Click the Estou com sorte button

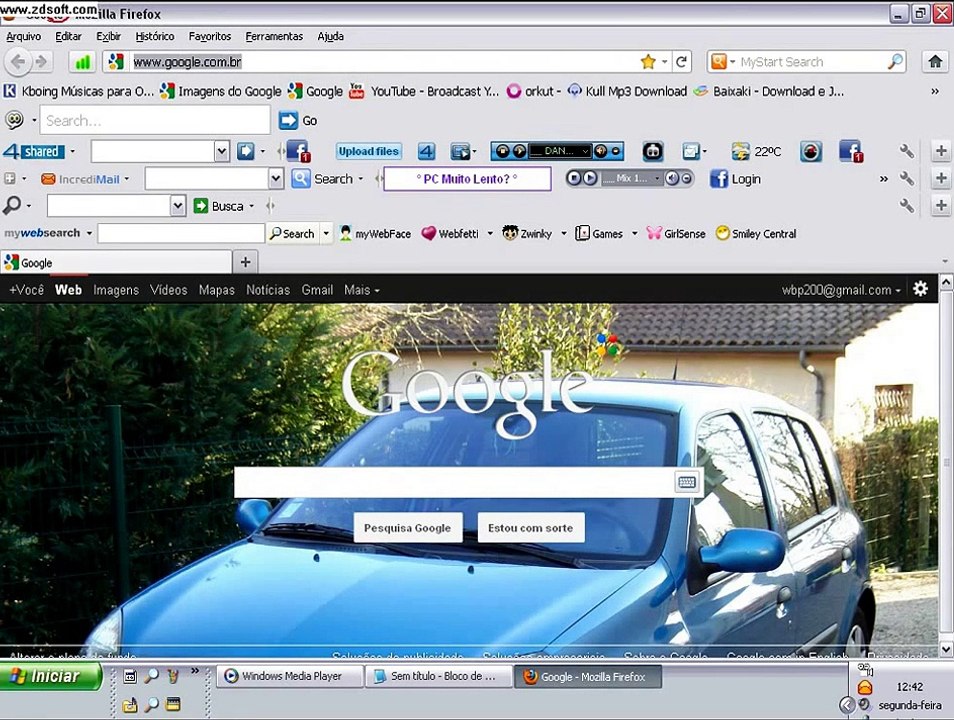(x=531, y=528)
